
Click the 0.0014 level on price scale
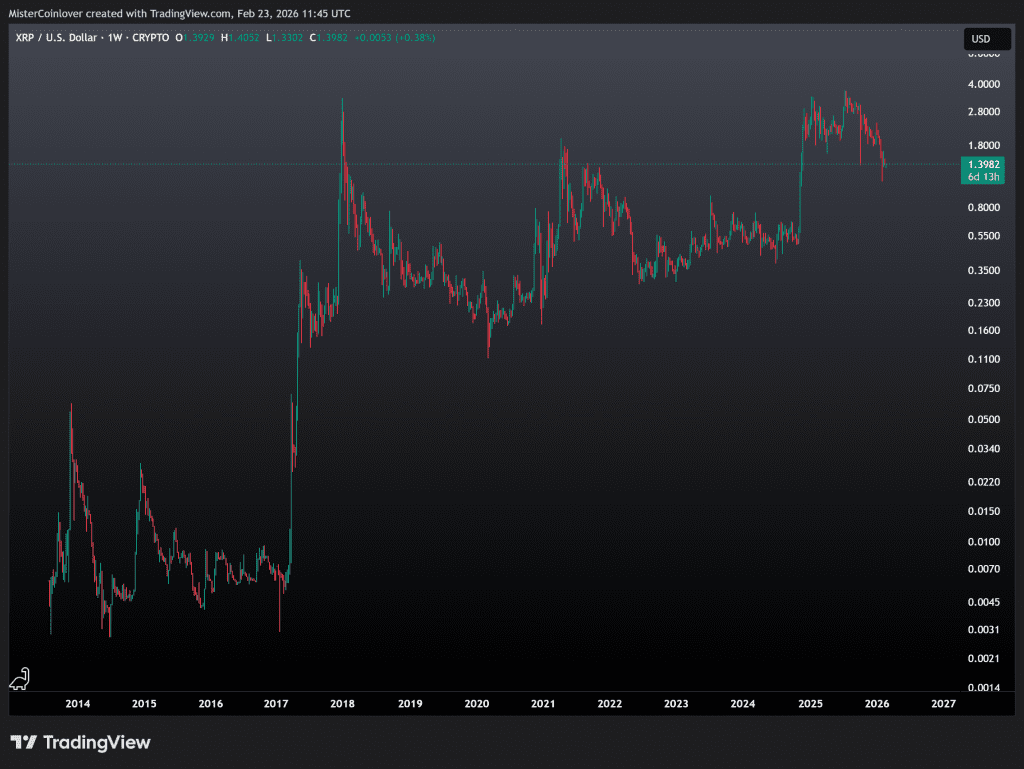pyautogui.click(x=979, y=688)
